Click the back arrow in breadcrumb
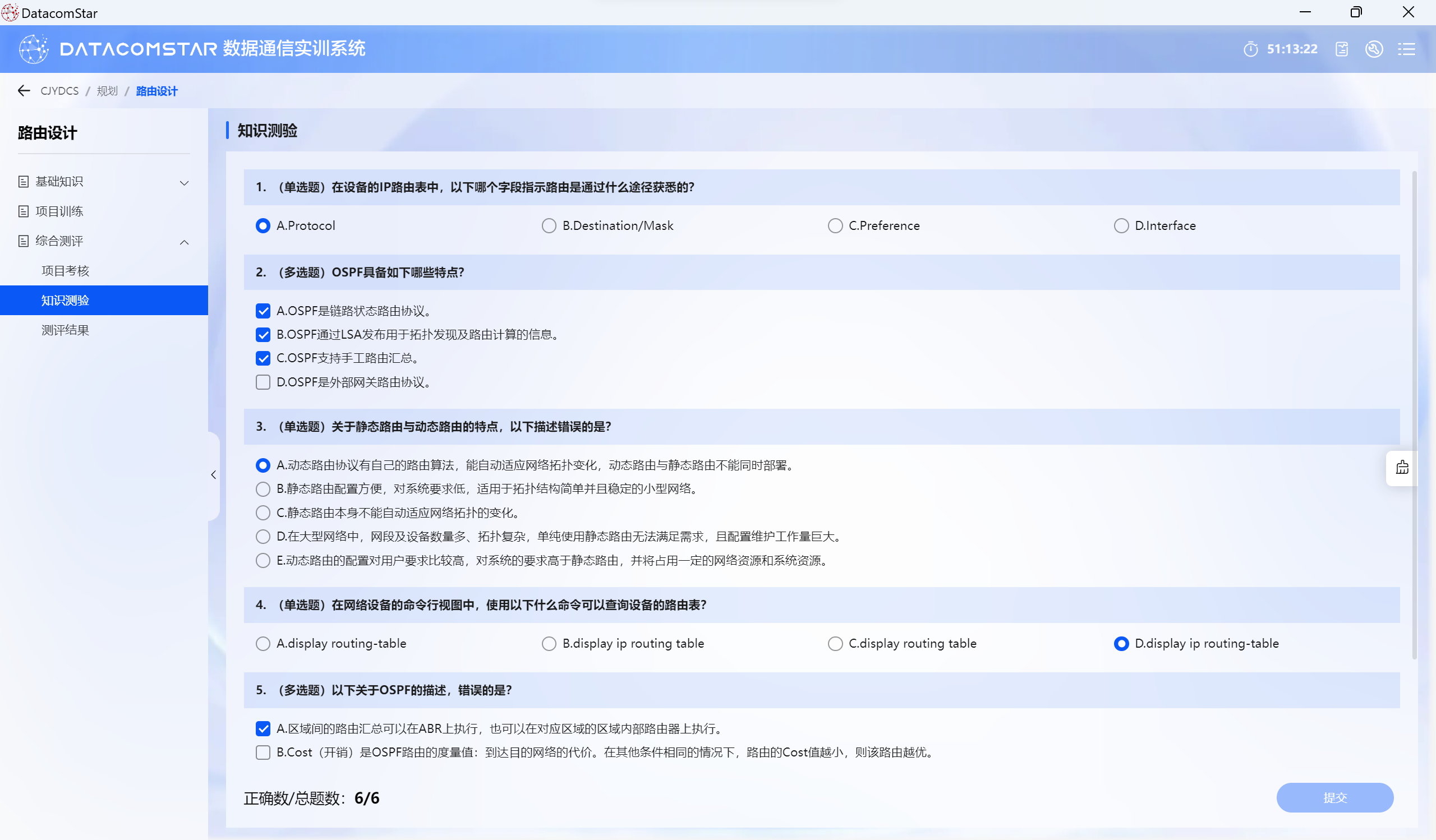The width and height of the screenshot is (1436, 840). point(24,90)
